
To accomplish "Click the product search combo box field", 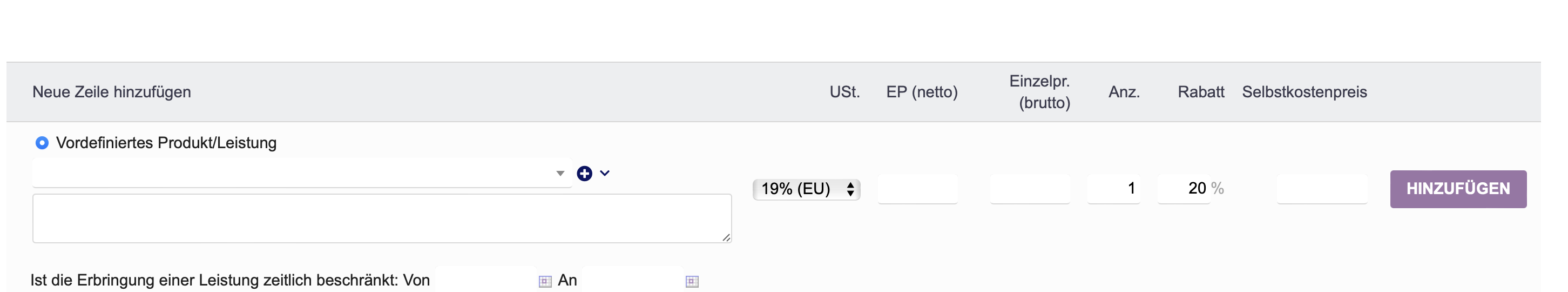I will (302, 173).
